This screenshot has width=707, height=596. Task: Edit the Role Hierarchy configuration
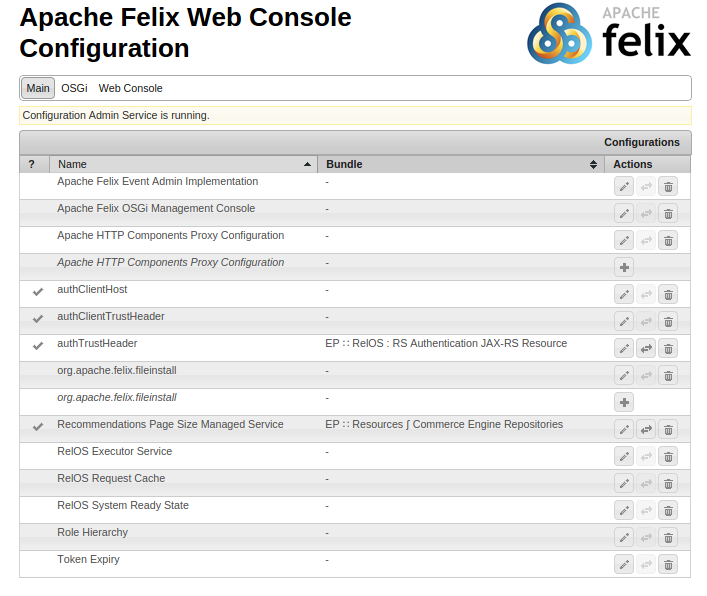click(x=624, y=537)
